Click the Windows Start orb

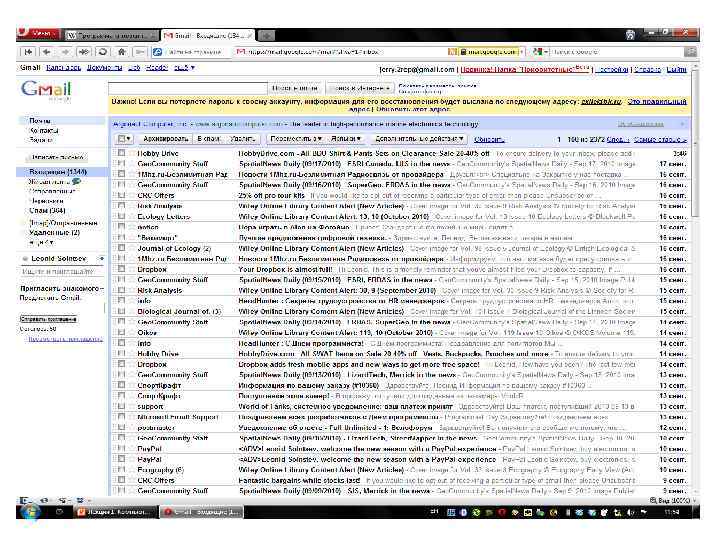31,511
